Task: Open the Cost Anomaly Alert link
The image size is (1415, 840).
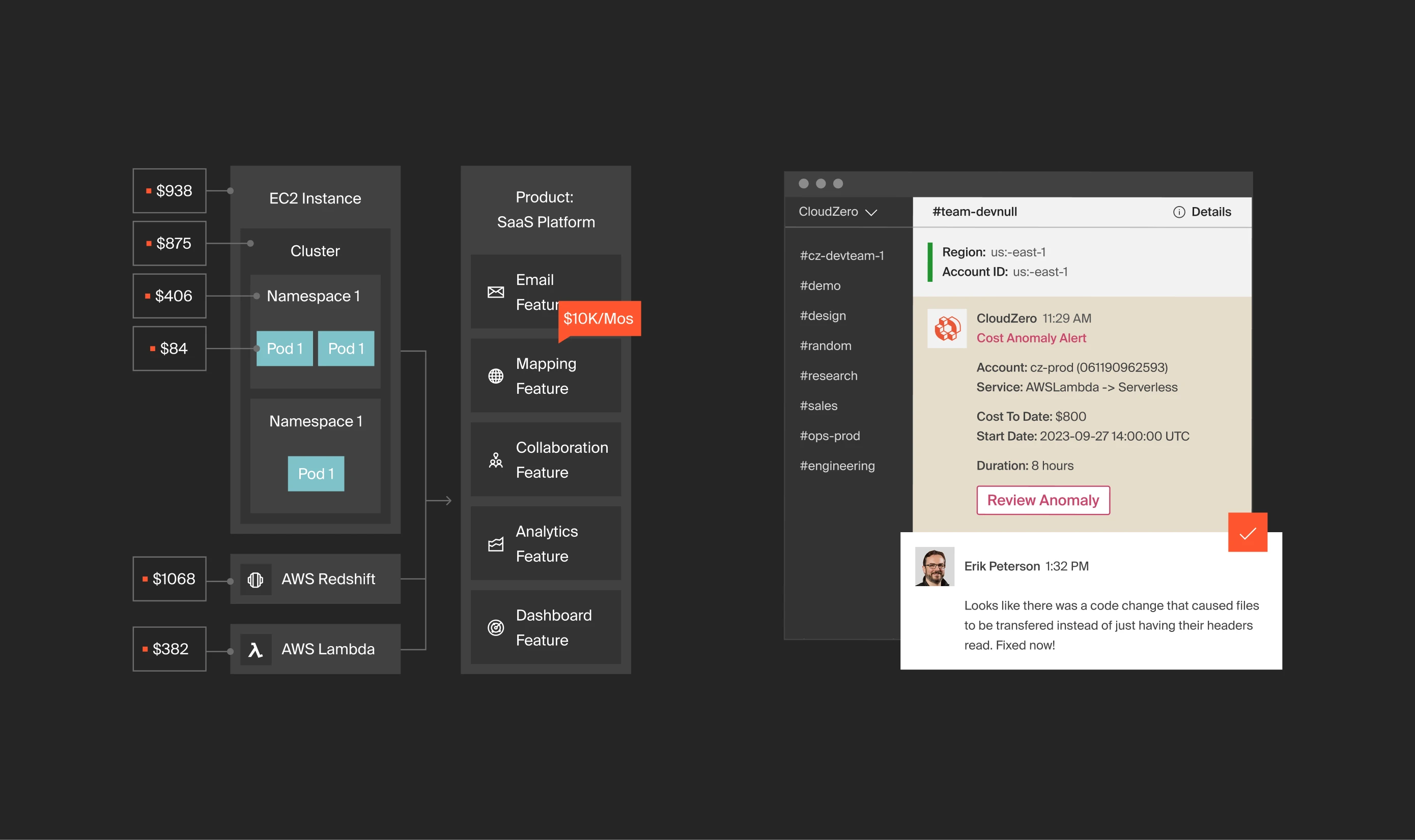Action: (1031, 338)
